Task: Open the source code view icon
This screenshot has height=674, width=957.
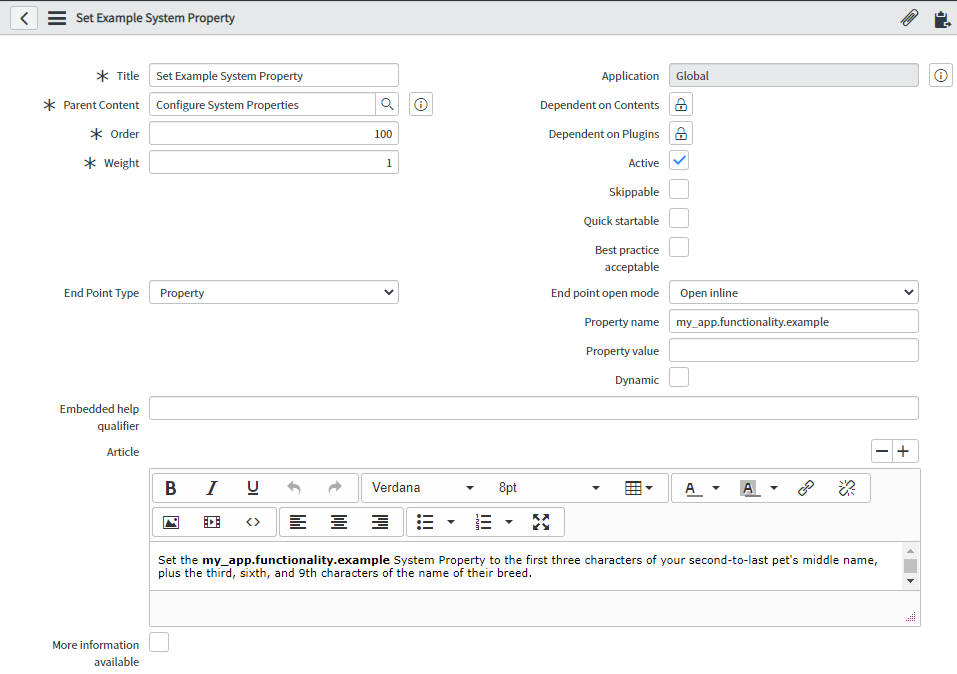Action: (253, 522)
